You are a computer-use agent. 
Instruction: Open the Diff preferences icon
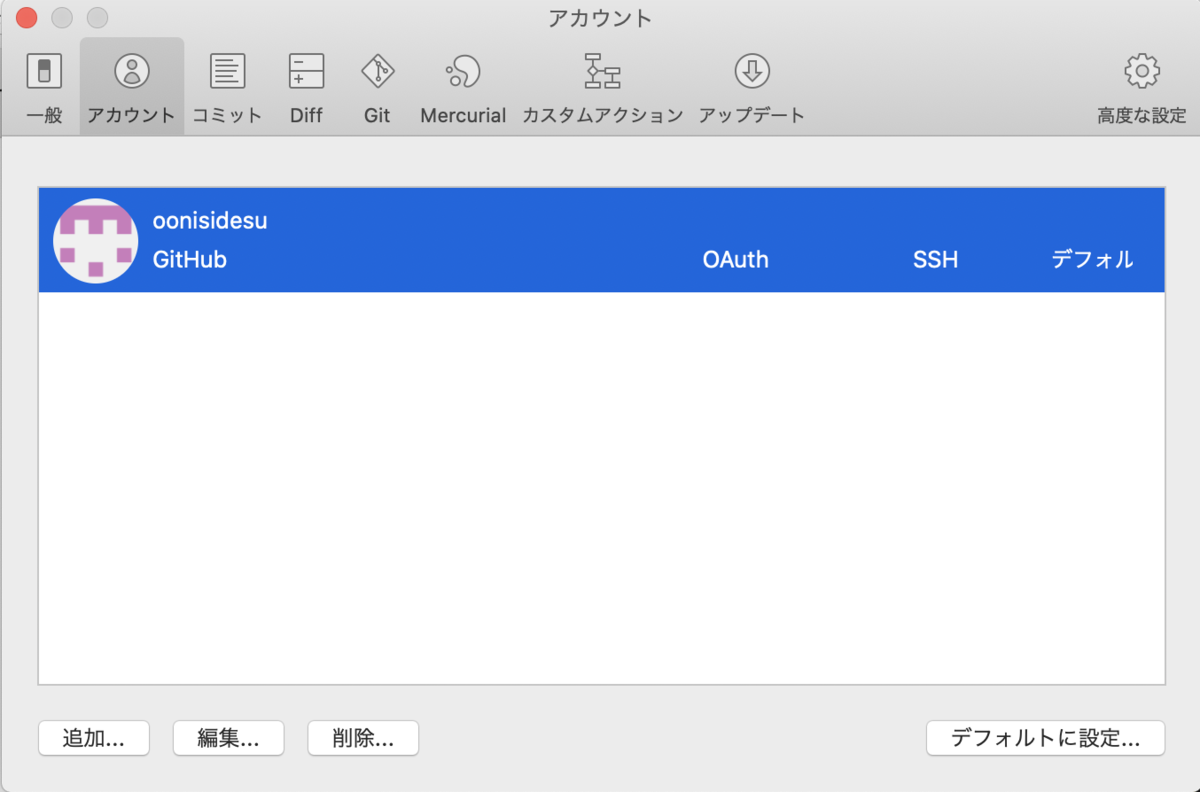pos(306,72)
